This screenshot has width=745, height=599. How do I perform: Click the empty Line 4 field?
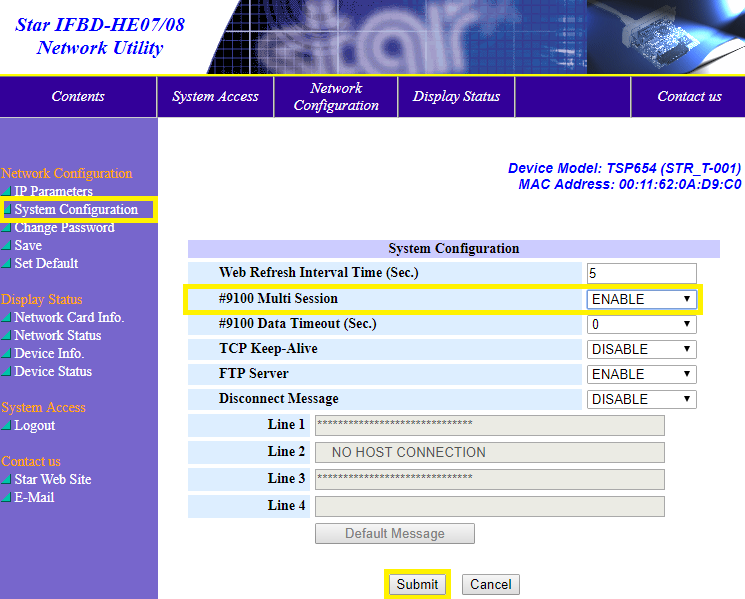[489, 506]
